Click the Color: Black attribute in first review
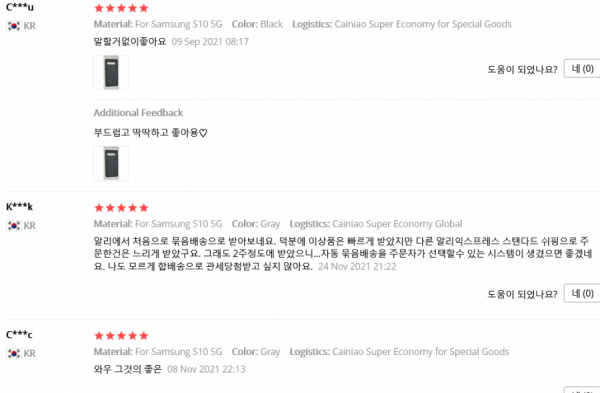600x393 pixels. click(257, 24)
